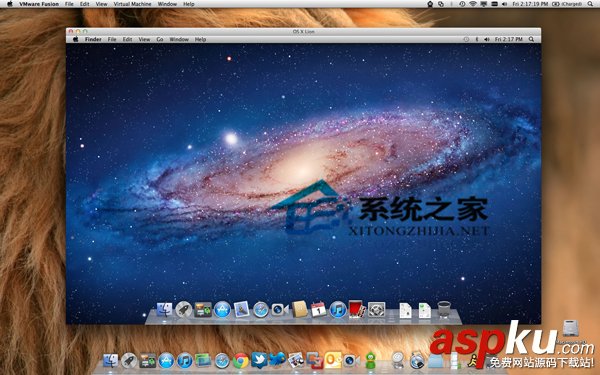Open guest File menu inside VM window

[112, 39]
